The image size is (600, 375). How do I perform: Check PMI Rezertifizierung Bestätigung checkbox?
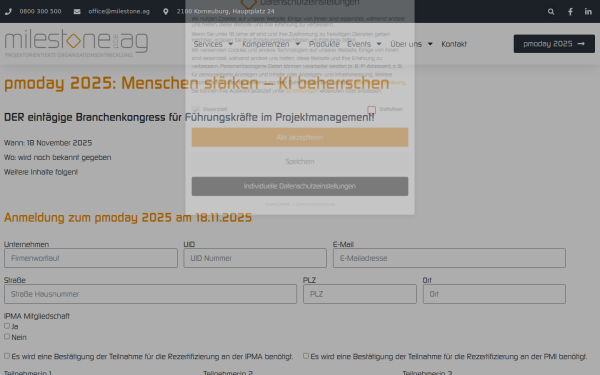coord(306,356)
